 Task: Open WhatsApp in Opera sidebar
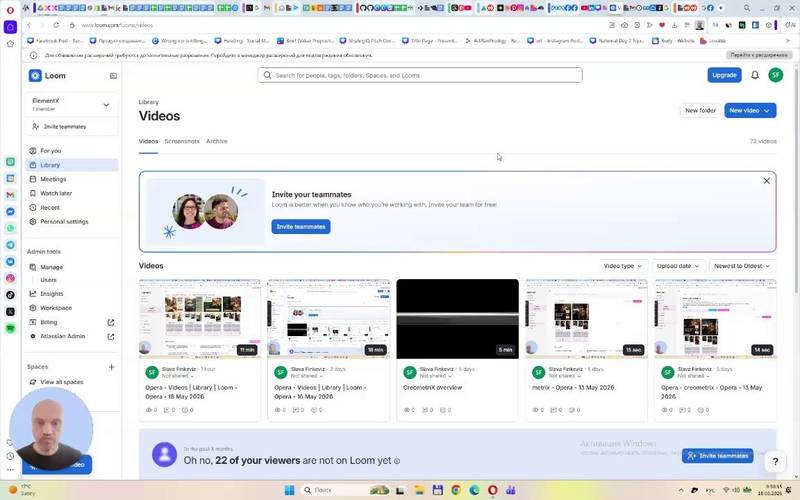point(10,228)
